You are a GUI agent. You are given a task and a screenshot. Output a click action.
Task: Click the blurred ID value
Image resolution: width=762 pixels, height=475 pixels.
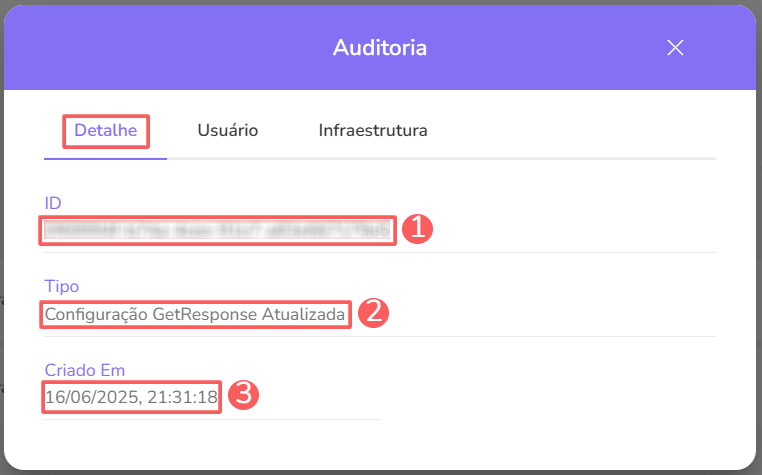(217, 230)
